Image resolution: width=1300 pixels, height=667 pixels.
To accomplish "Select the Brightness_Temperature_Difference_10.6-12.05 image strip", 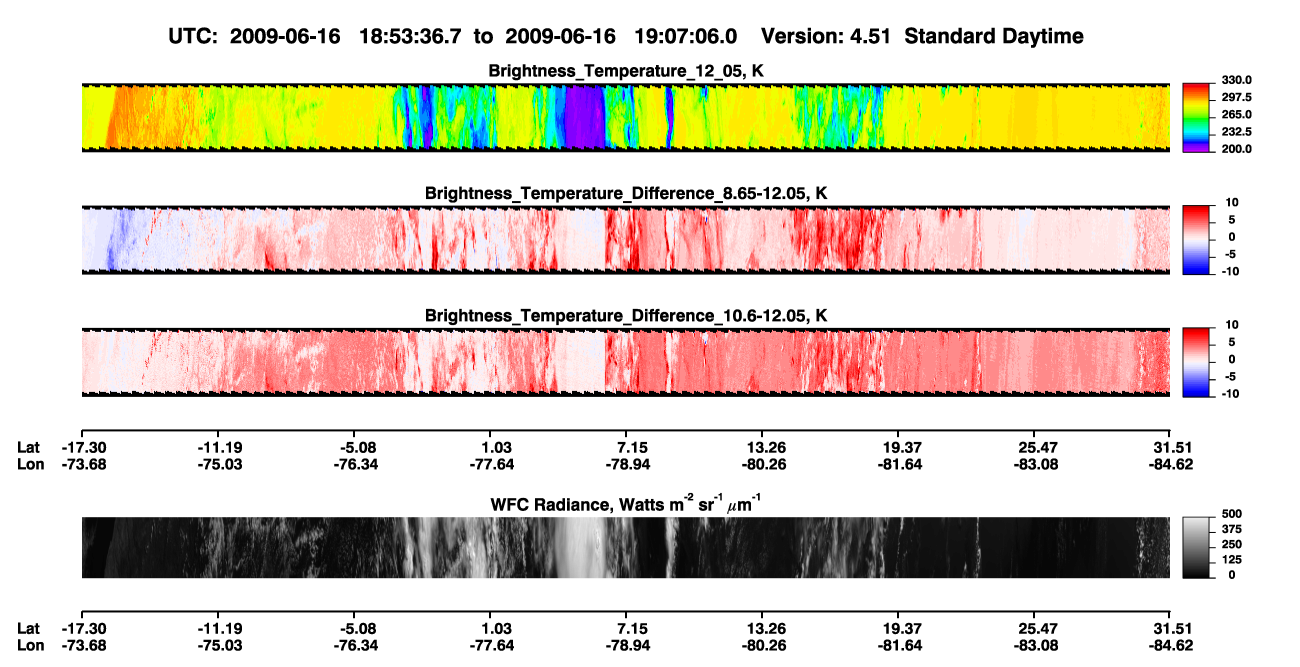I will (x=625, y=361).
